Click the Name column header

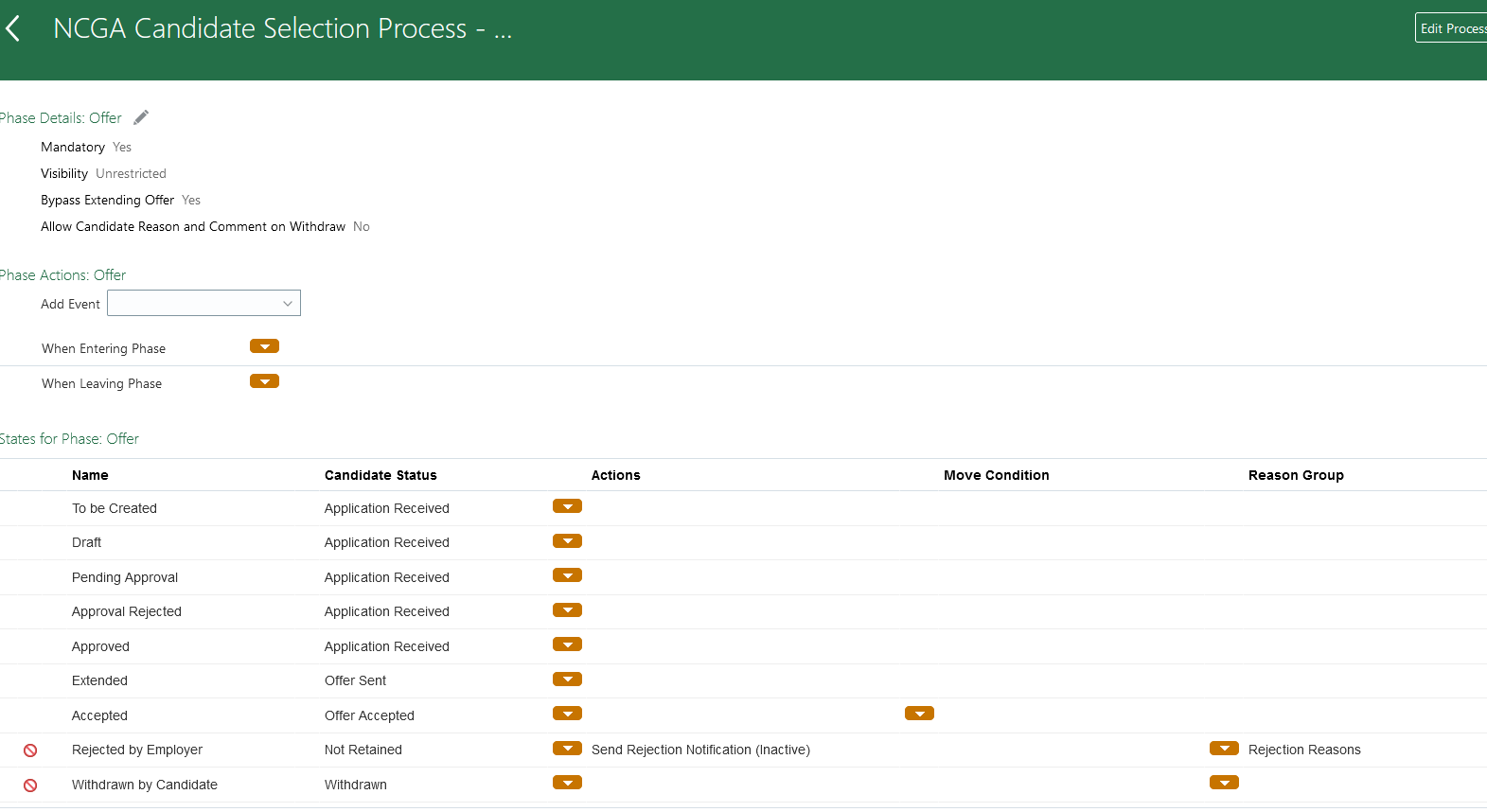click(90, 475)
